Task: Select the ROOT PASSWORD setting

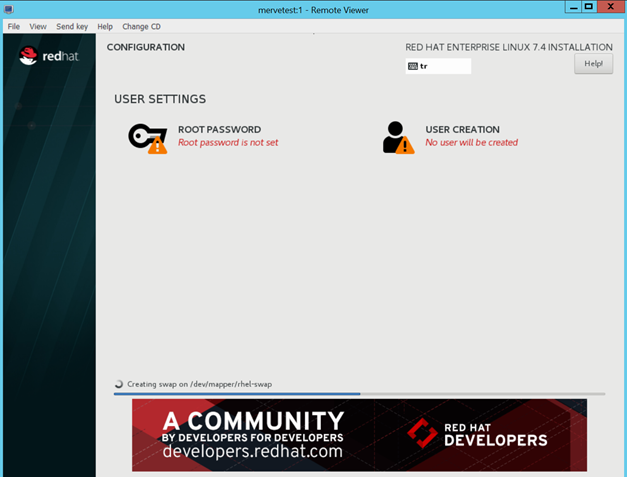Action: coord(203,138)
